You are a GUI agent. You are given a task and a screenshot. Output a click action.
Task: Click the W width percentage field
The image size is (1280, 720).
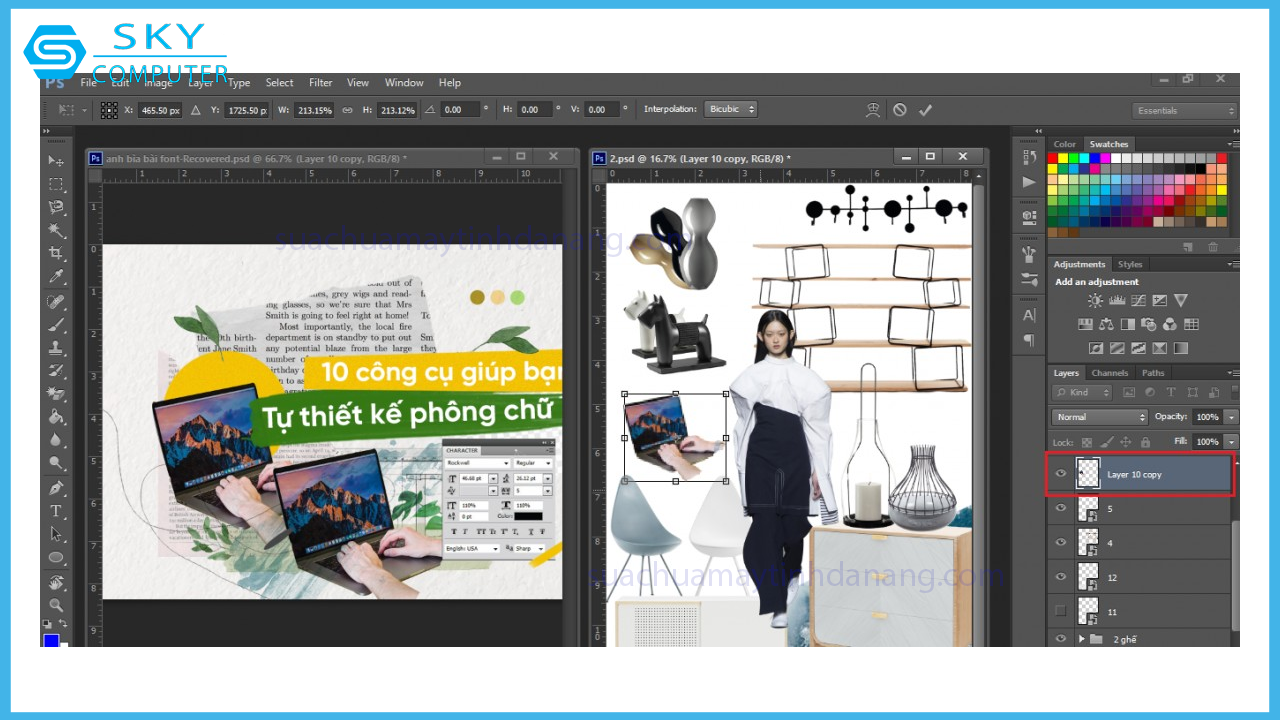(314, 110)
